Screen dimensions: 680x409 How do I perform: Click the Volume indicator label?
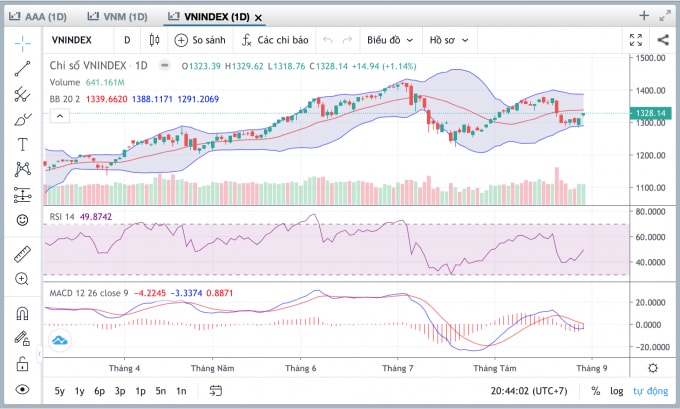(x=65, y=82)
